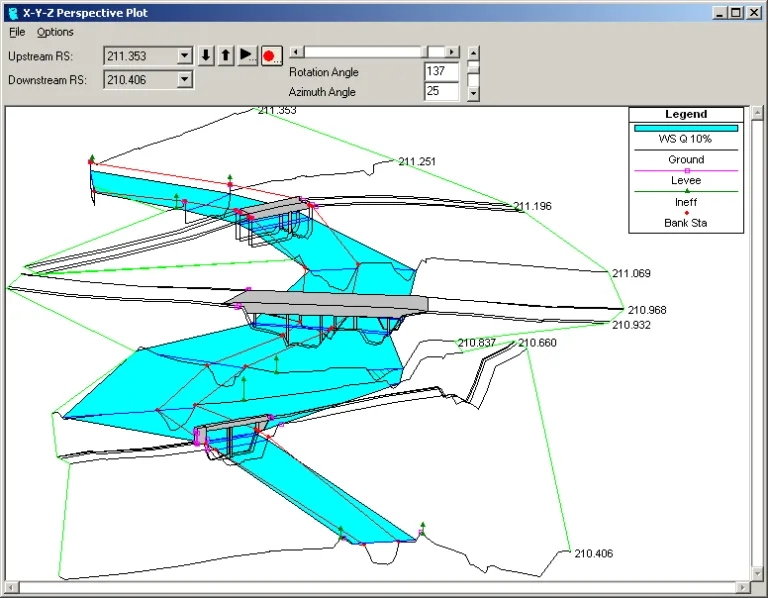Image resolution: width=768 pixels, height=598 pixels.
Task: Click plot horizontal scrollbar left arrow
Action: click(x=11, y=587)
